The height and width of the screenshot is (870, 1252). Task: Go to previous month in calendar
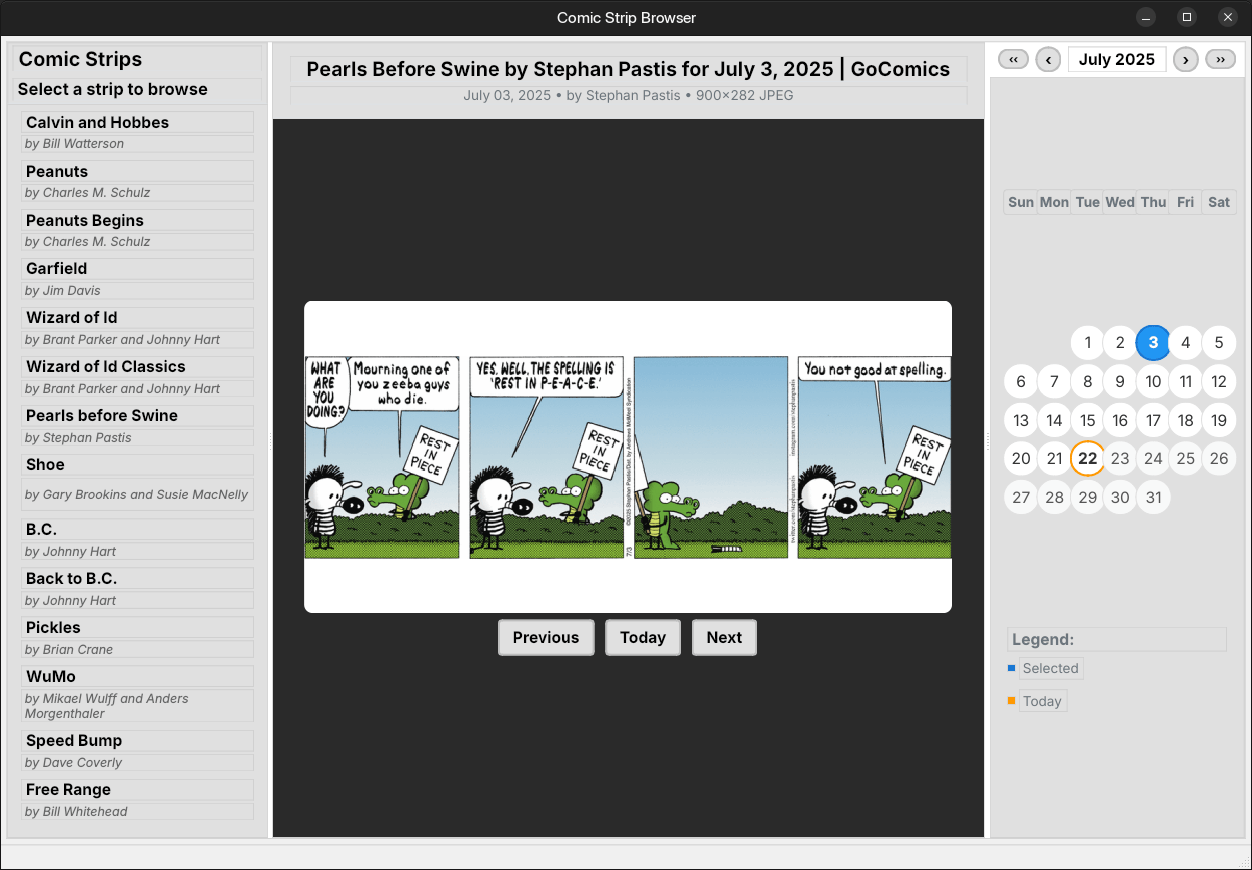click(1048, 59)
